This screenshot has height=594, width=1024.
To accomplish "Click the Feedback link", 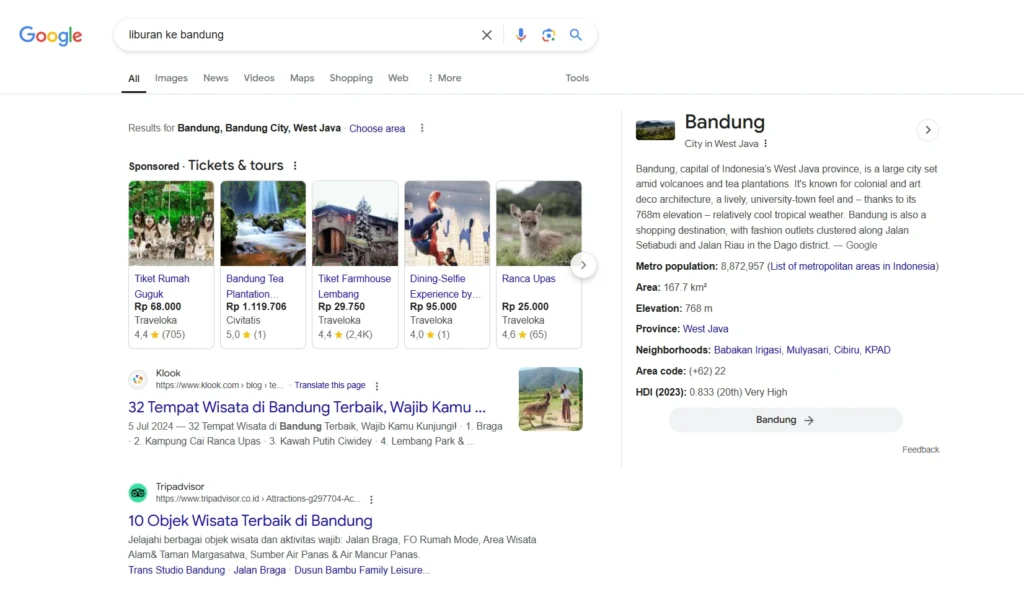I will pos(921,450).
